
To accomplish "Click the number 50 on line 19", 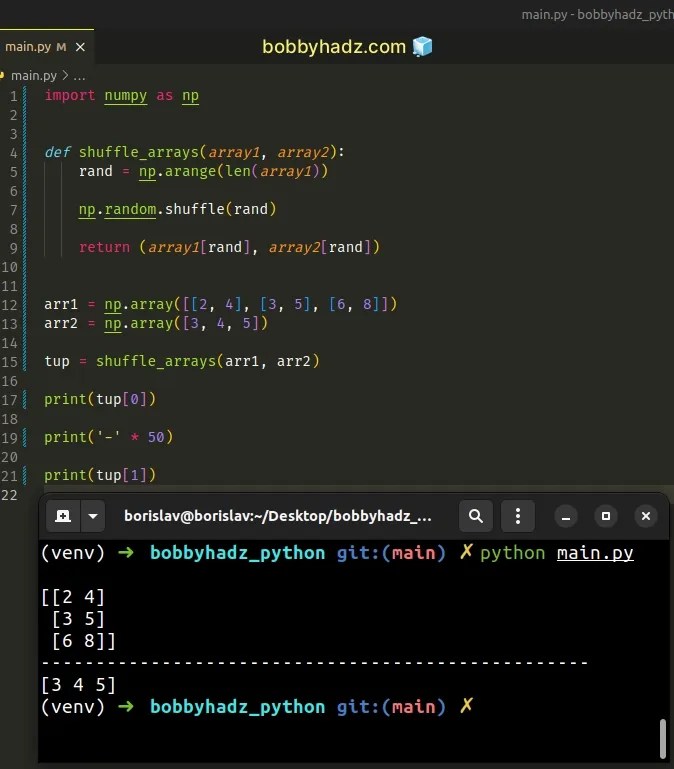I will (x=156, y=437).
